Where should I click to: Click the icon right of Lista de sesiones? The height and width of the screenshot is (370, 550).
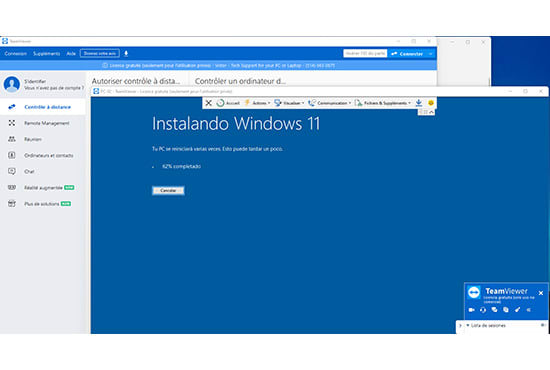pyautogui.click(x=542, y=325)
